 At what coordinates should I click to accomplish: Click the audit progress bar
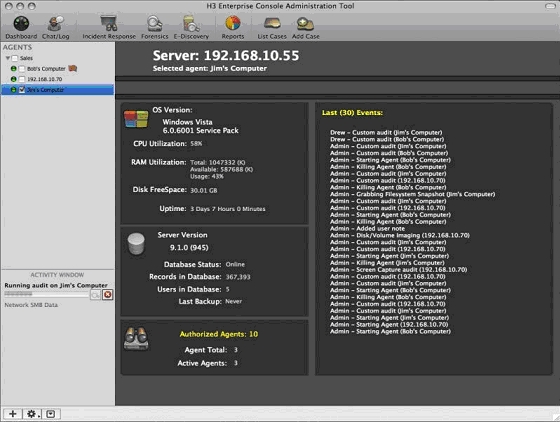click(46, 294)
